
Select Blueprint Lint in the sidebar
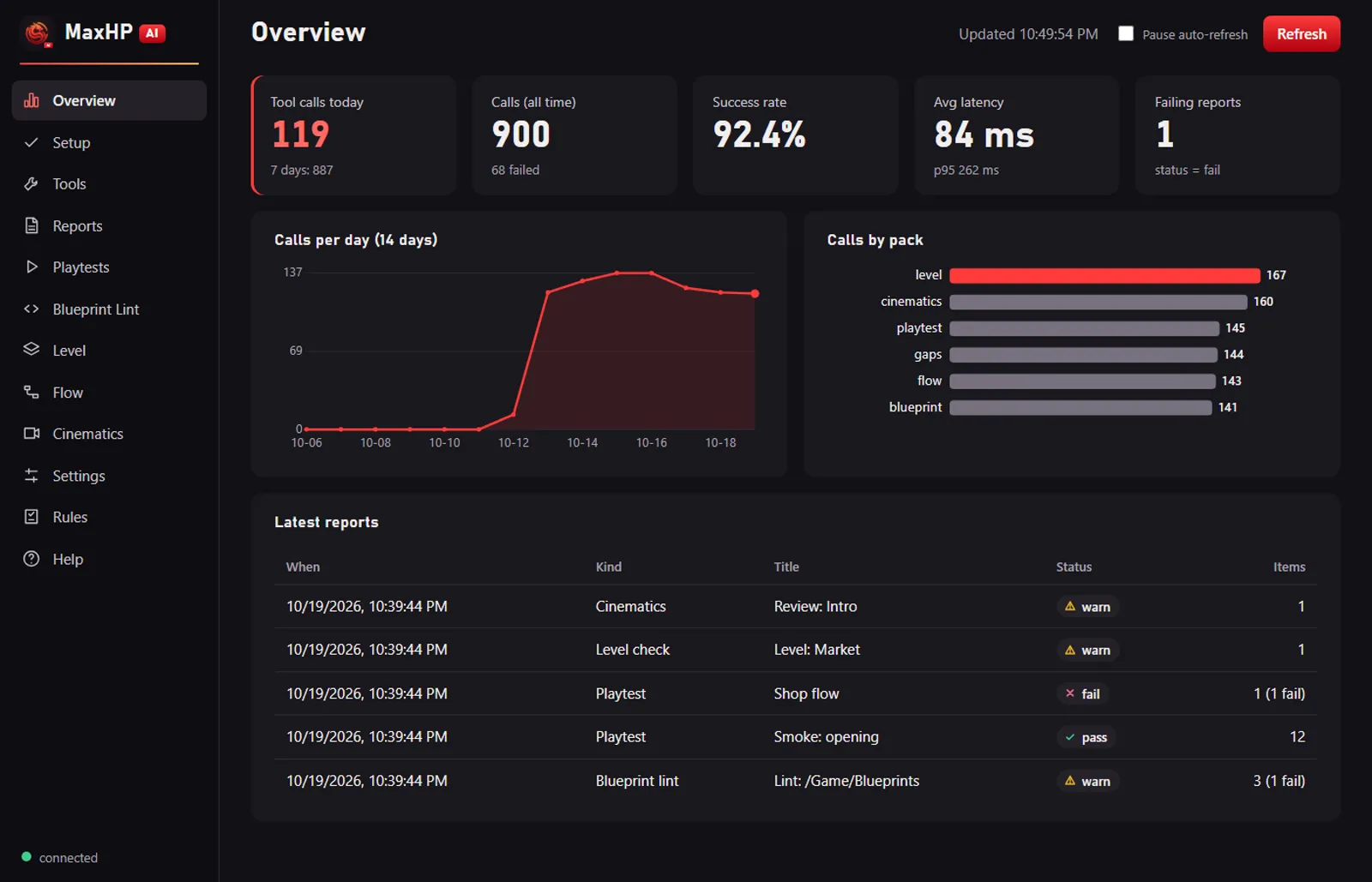tap(109, 309)
